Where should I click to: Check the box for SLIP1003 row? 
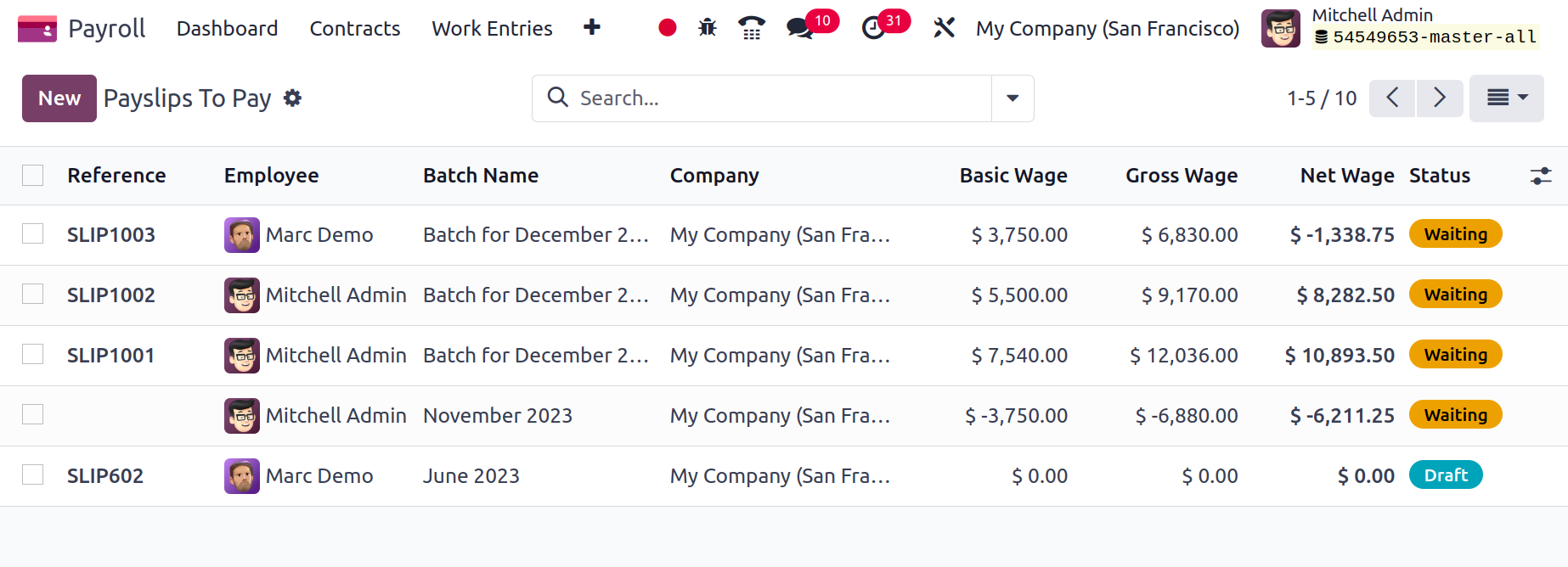click(x=33, y=234)
